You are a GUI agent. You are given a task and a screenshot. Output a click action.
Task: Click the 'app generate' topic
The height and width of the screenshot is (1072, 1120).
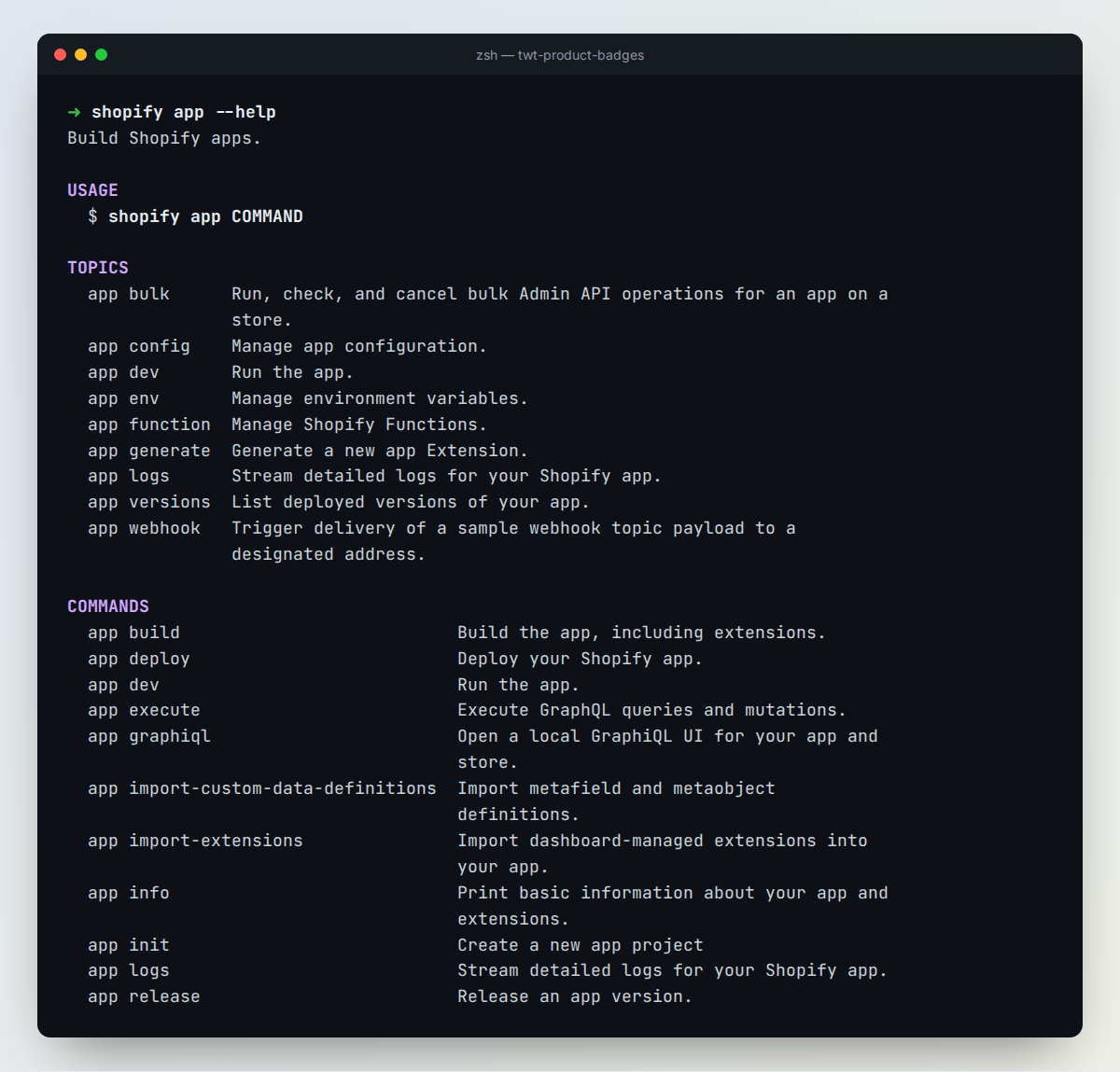[x=149, y=451]
